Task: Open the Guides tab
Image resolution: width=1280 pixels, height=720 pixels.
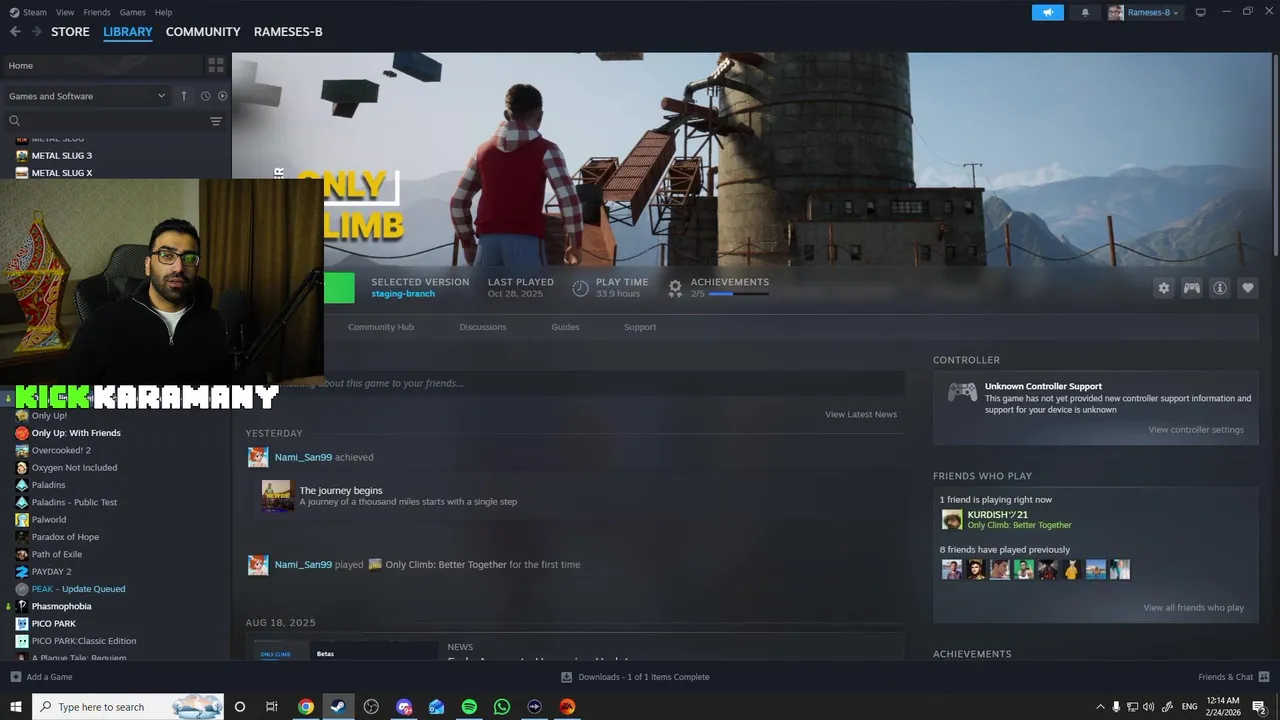Action: pyautogui.click(x=565, y=327)
